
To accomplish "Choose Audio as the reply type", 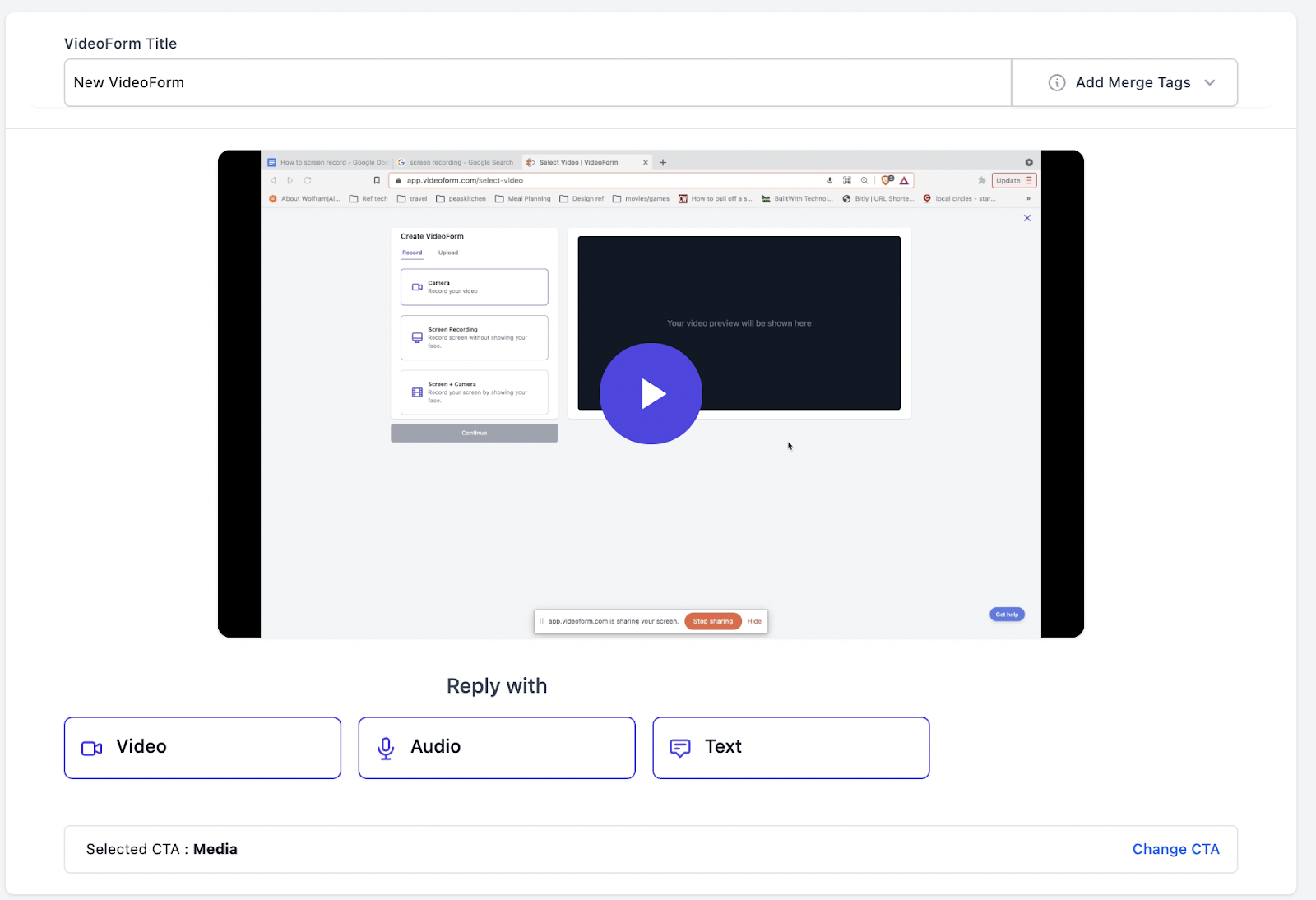I will (x=497, y=748).
